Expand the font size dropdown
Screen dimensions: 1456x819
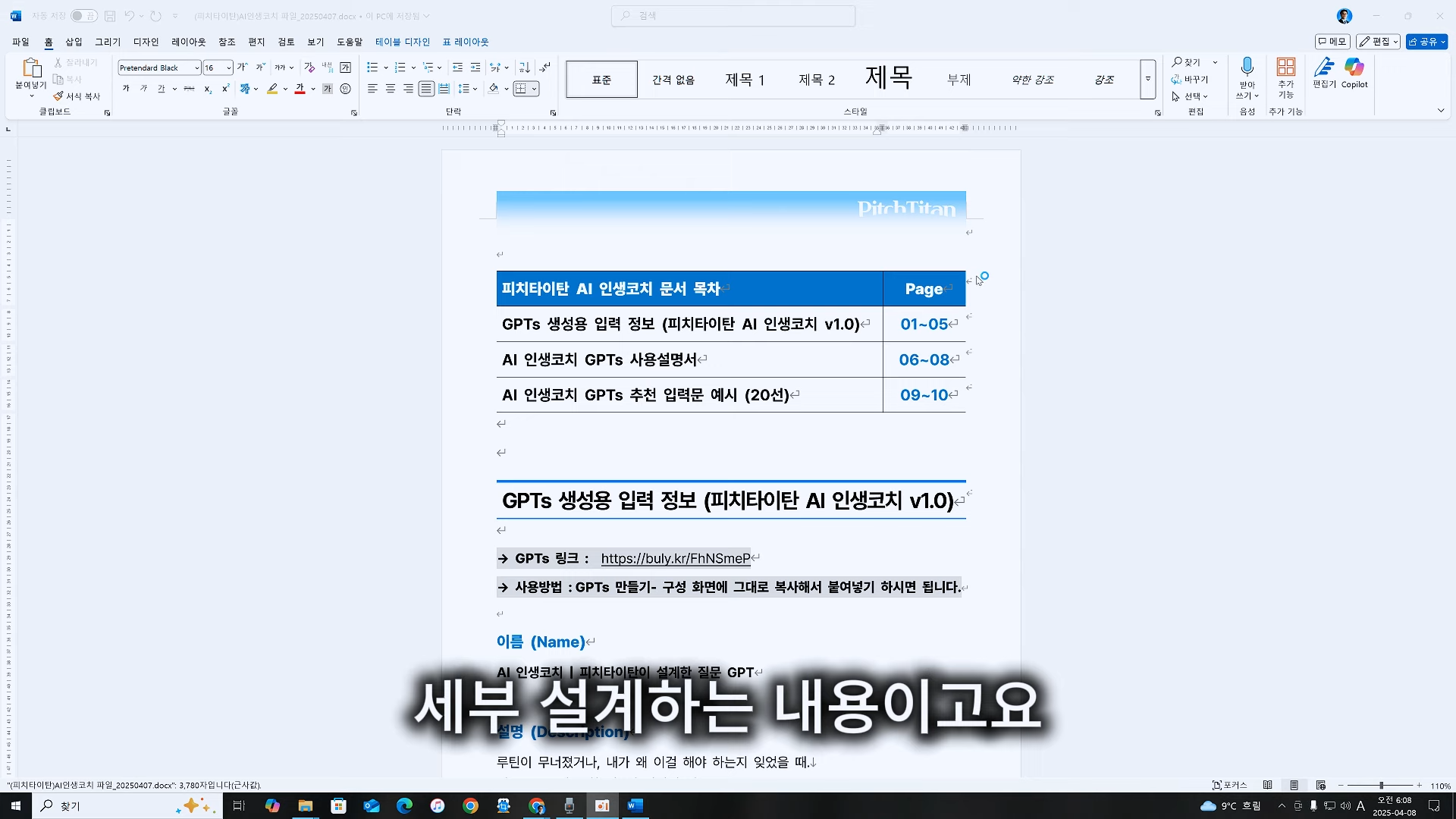(229, 67)
